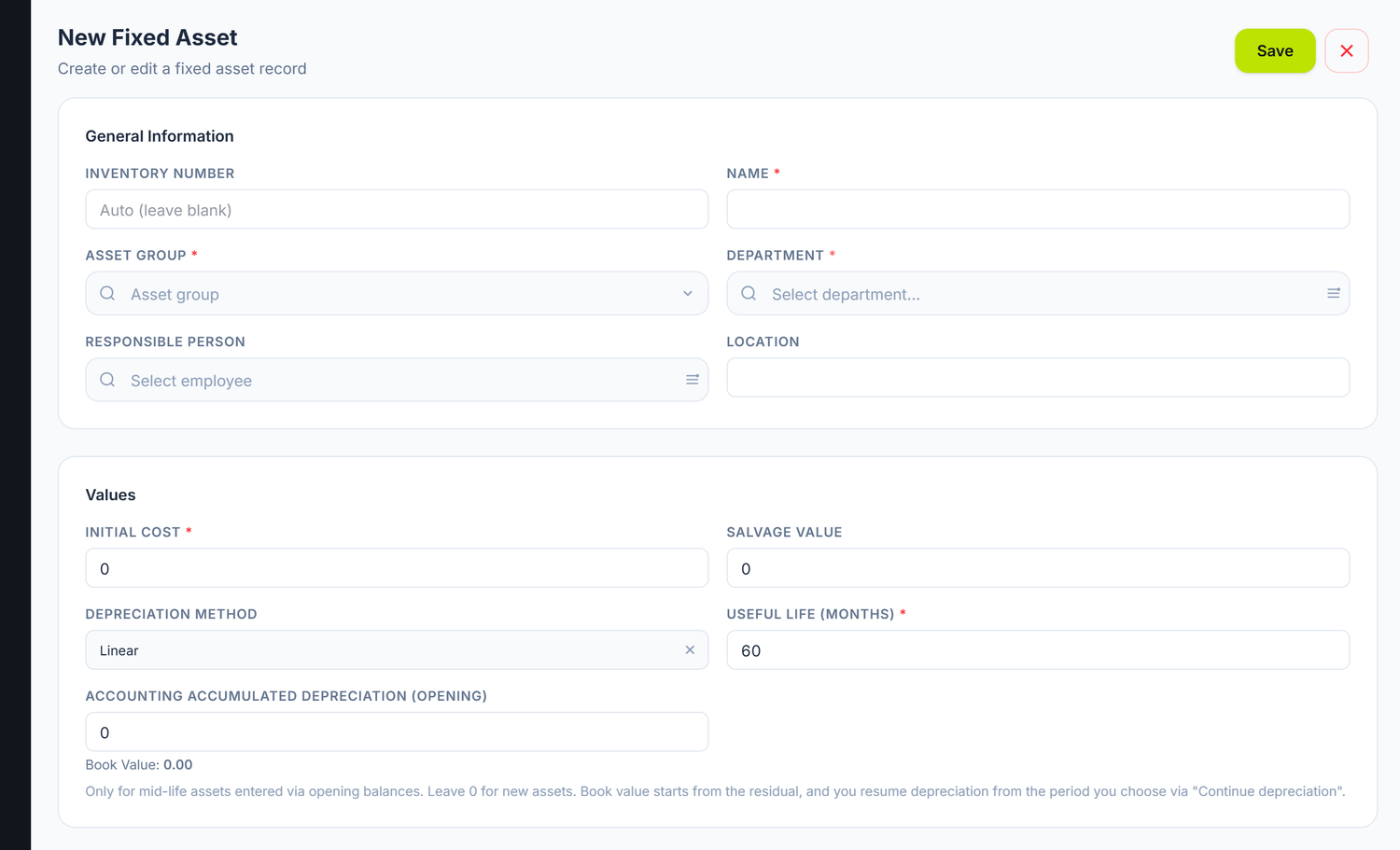1400x850 pixels.
Task: Click the Book Value 0.00 text
Action: coord(139,764)
